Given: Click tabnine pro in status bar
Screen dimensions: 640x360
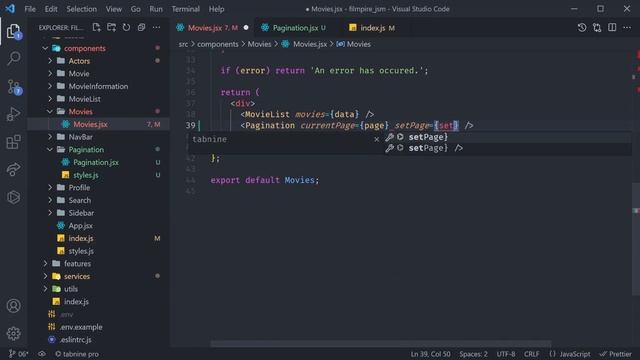Looking at the screenshot, I should tap(77, 354).
